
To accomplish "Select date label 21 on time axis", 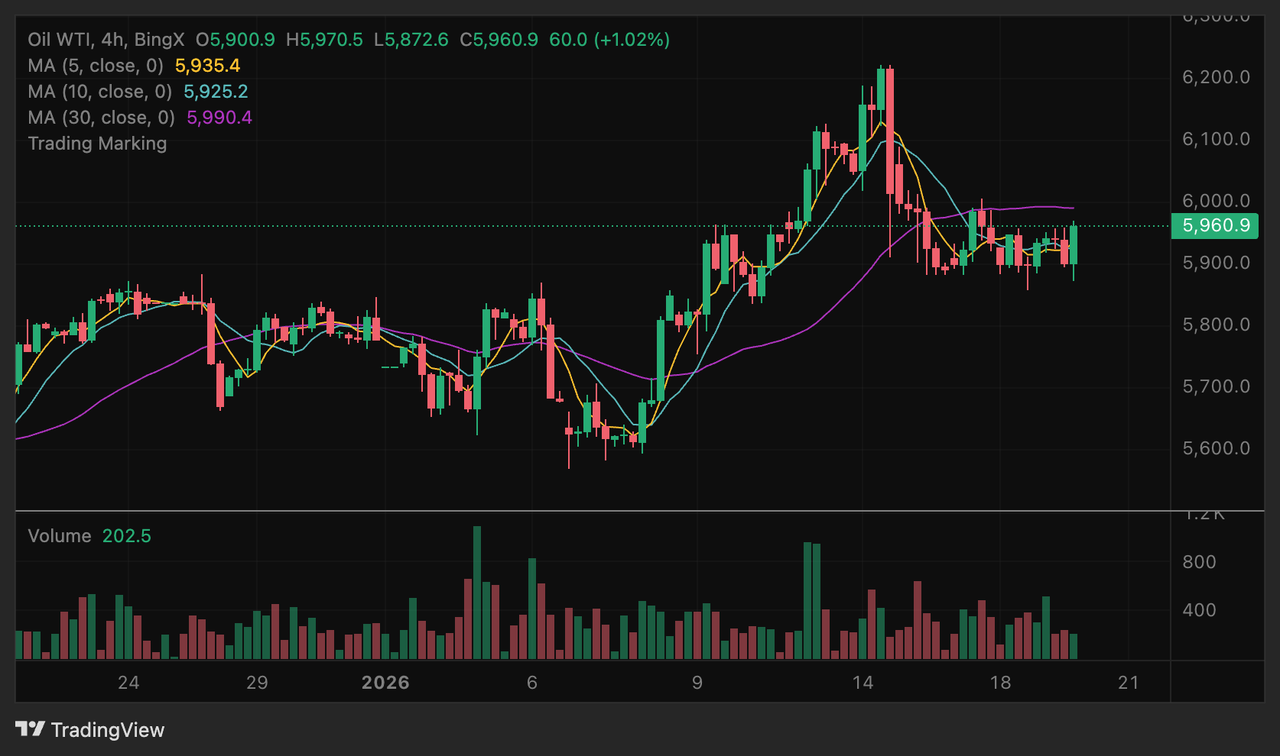I will pyautogui.click(x=1128, y=683).
